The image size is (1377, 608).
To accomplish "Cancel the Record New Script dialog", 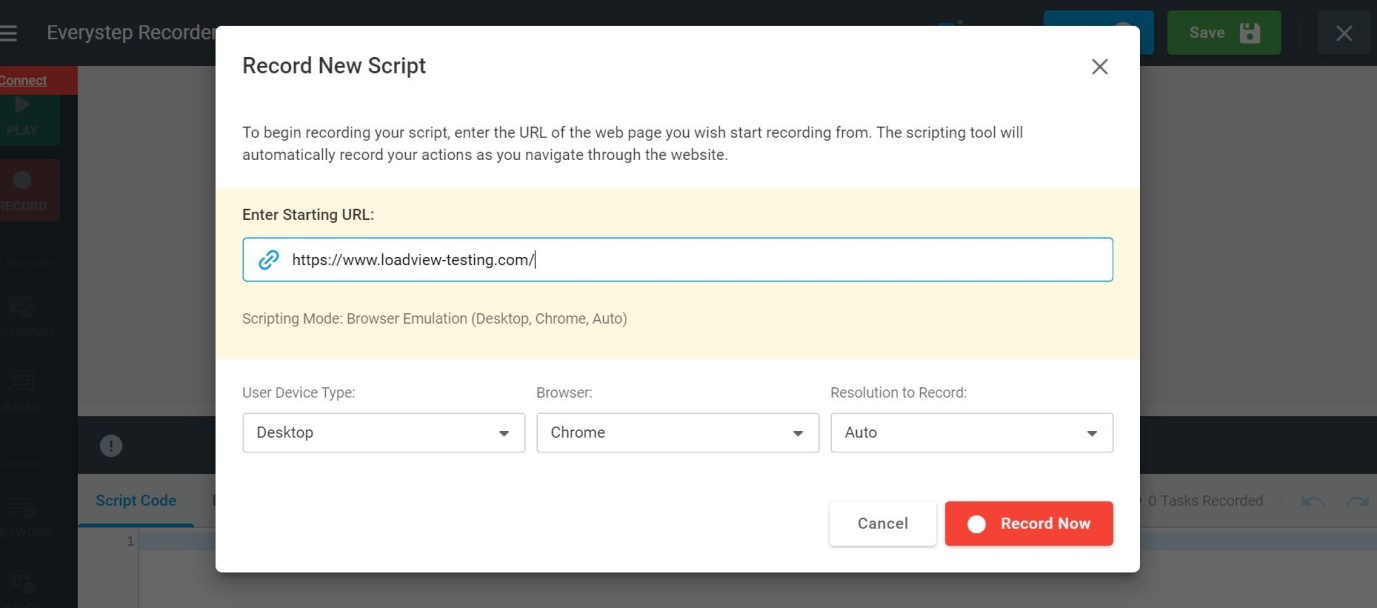I will coord(881,523).
